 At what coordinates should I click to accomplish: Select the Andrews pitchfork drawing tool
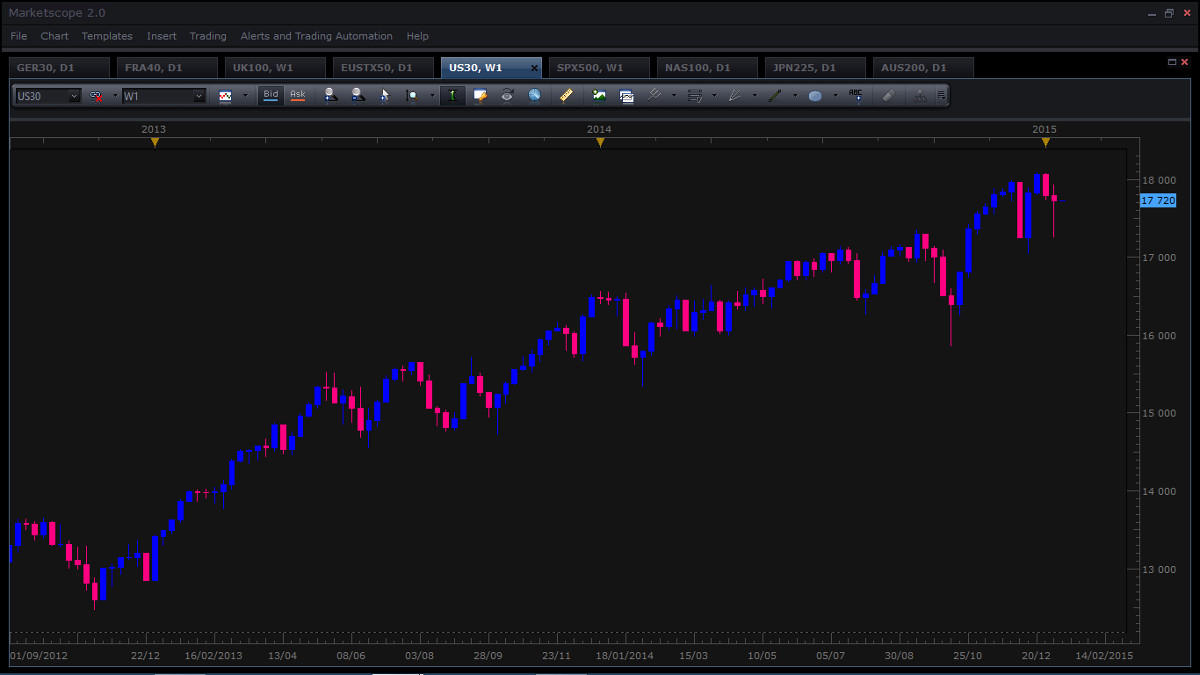point(655,95)
